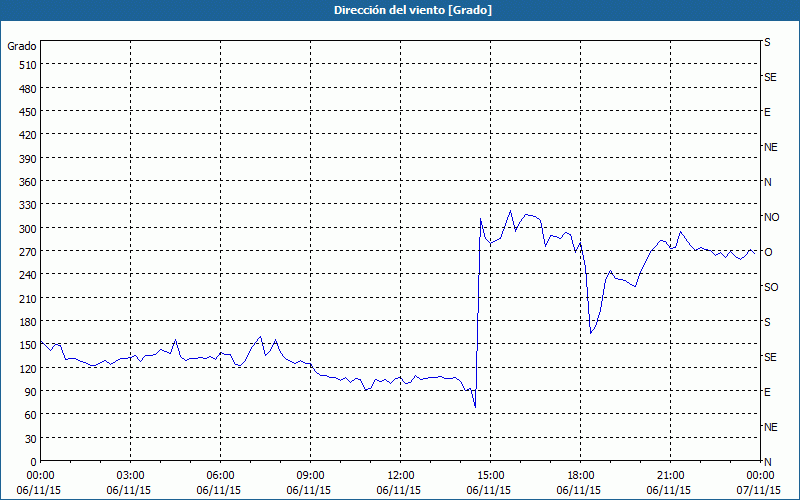Select the 60 degree axis label
This screenshot has width=800, height=500.
pyautogui.click(x=31, y=415)
